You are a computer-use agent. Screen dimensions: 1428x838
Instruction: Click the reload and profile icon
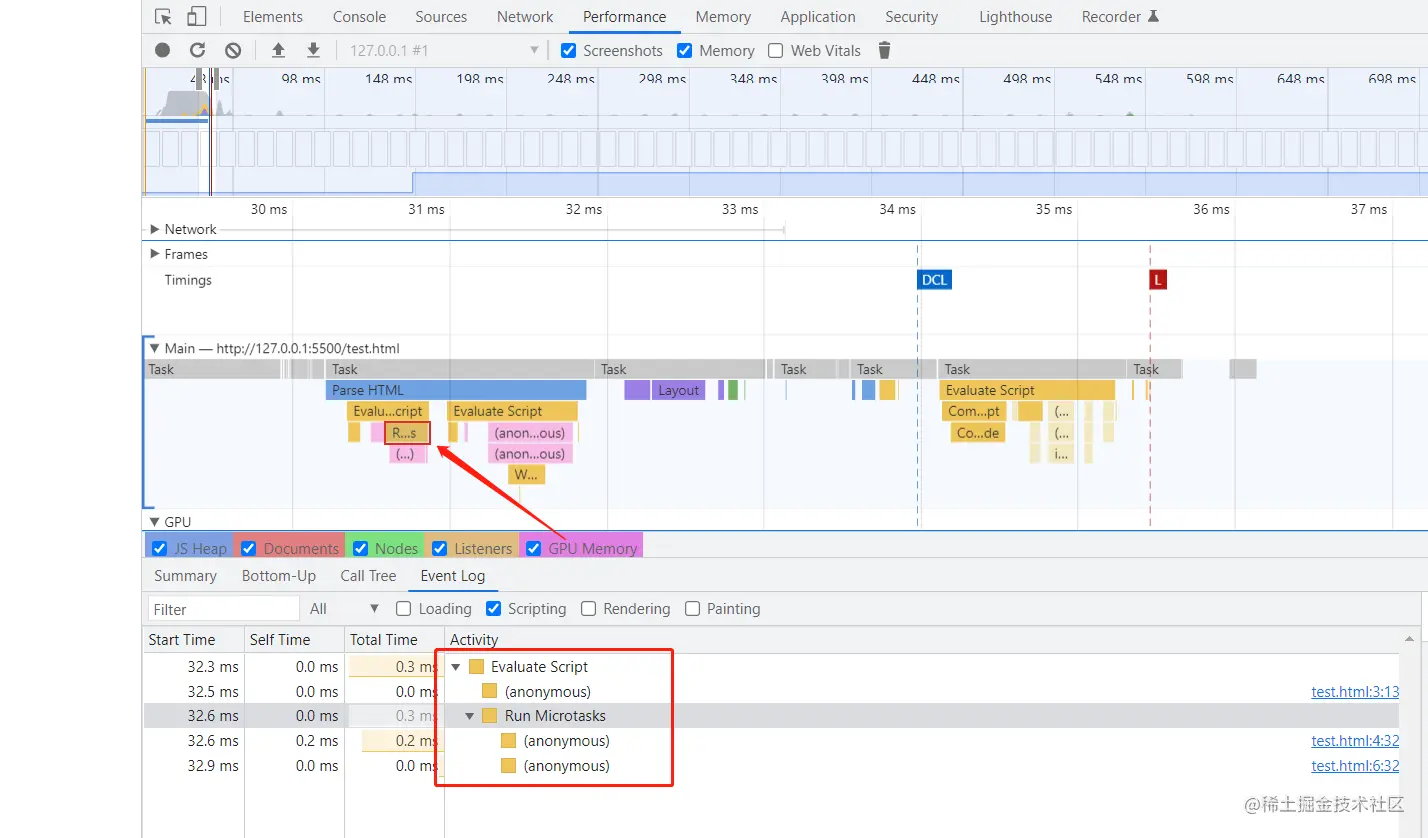click(x=197, y=50)
